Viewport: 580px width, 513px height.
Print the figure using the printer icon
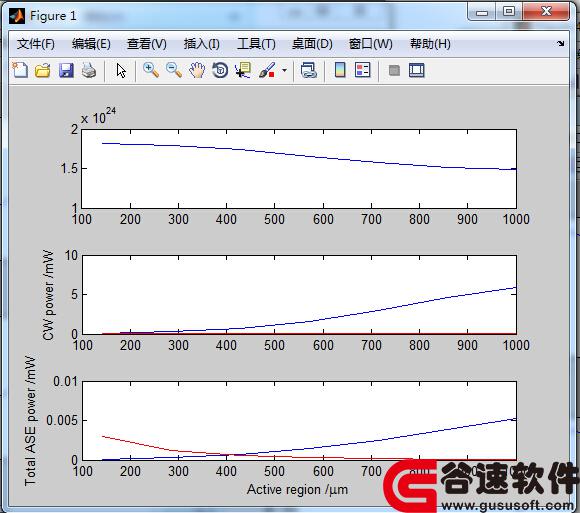click(89, 70)
